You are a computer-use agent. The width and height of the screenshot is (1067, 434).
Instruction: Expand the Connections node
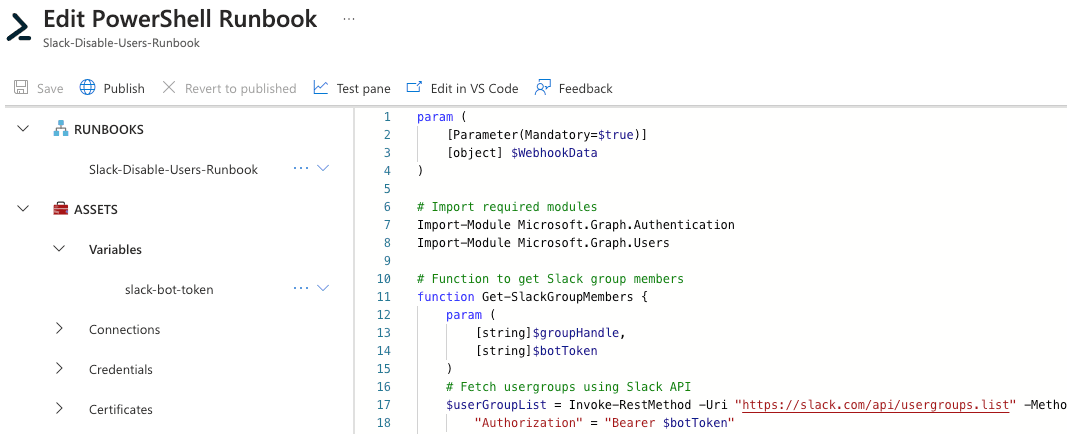coord(59,329)
